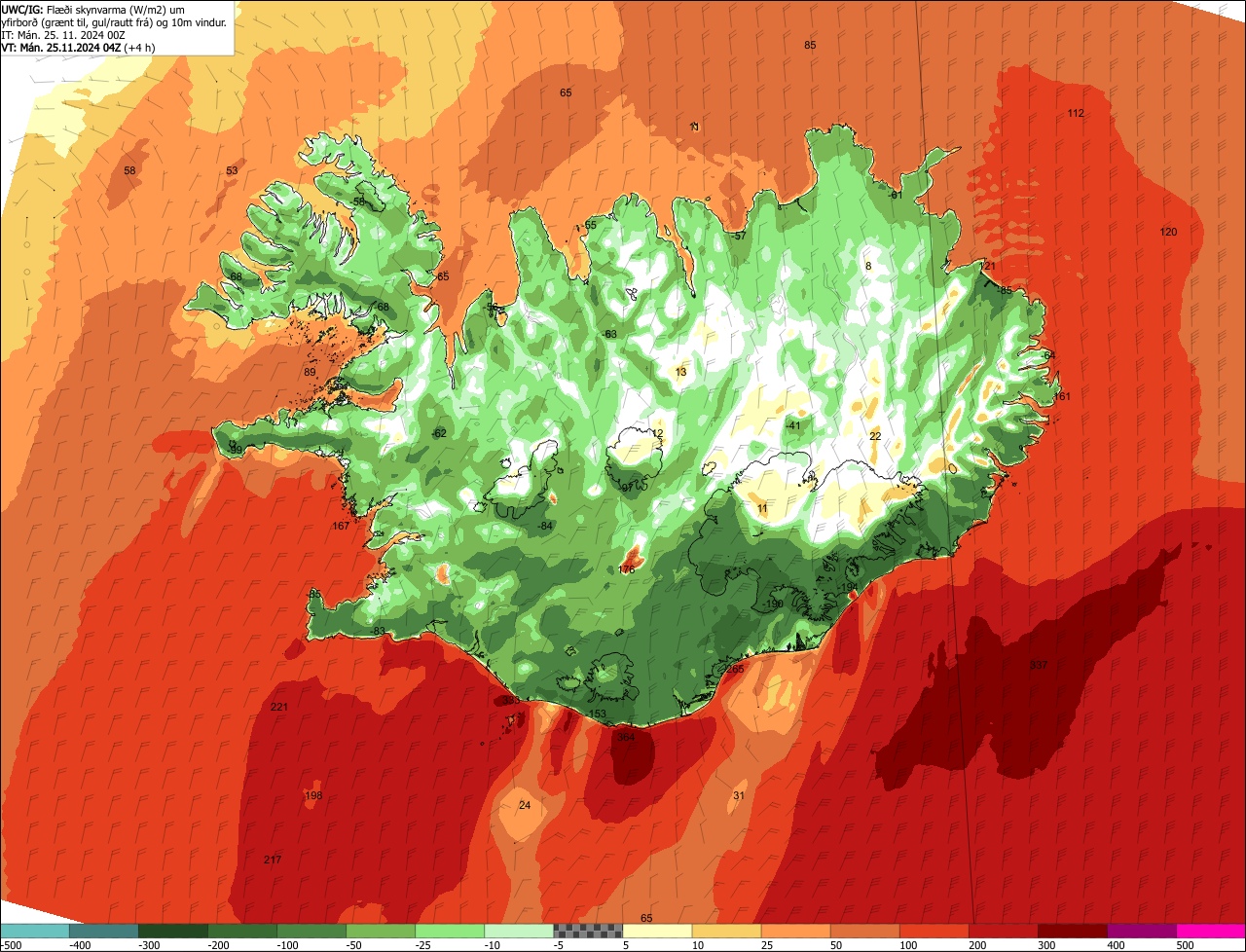Select the pale yellow 5 to 10 swatch
This screenshot has width=1246, height=952.
click(x=656, y=931)
